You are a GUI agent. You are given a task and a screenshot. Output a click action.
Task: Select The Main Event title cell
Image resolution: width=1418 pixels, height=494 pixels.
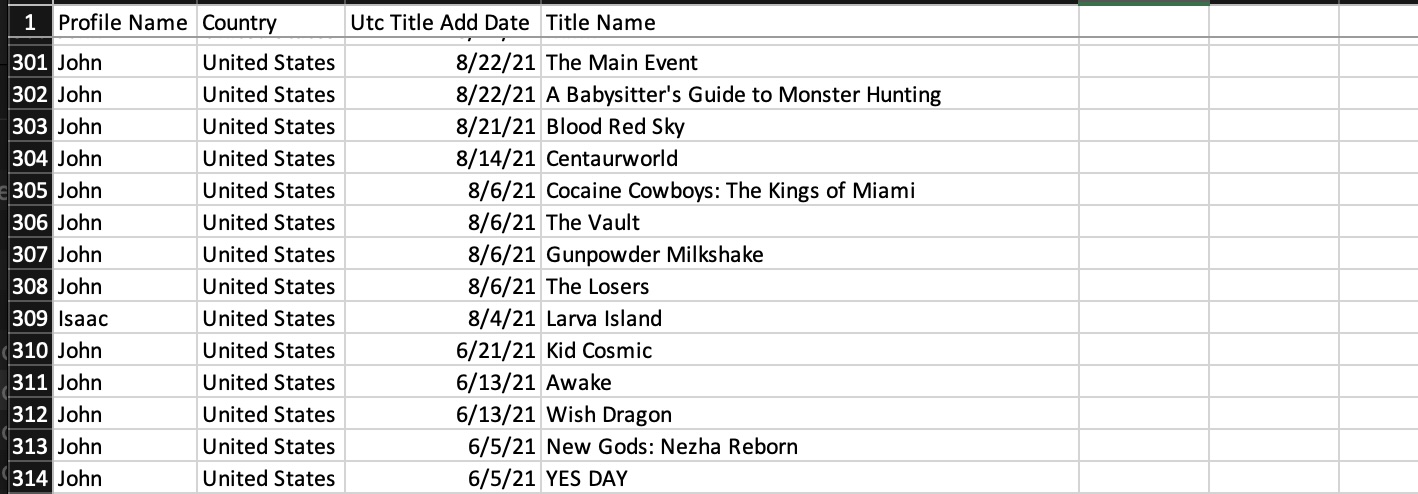tap(622, 62)
